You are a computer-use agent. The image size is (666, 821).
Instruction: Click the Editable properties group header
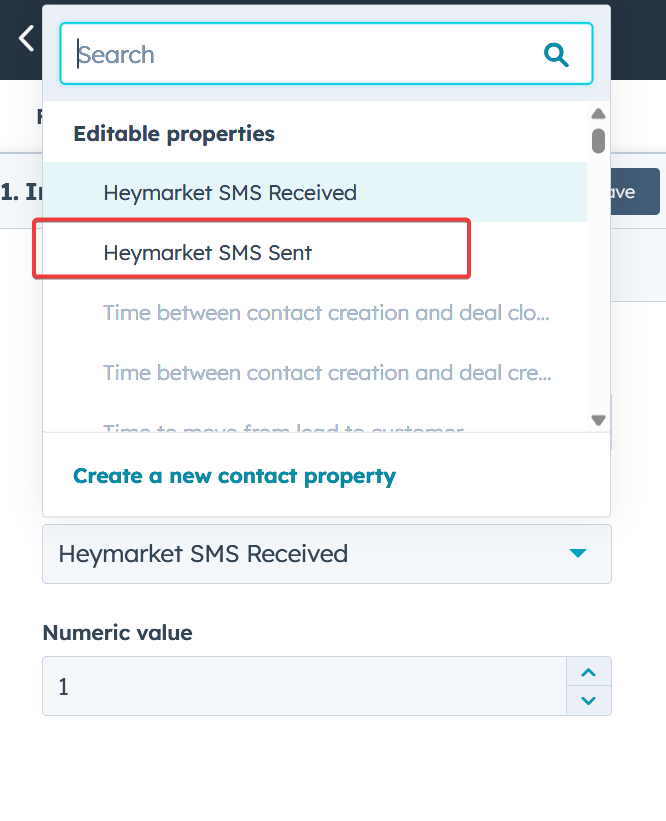[174, 134]
